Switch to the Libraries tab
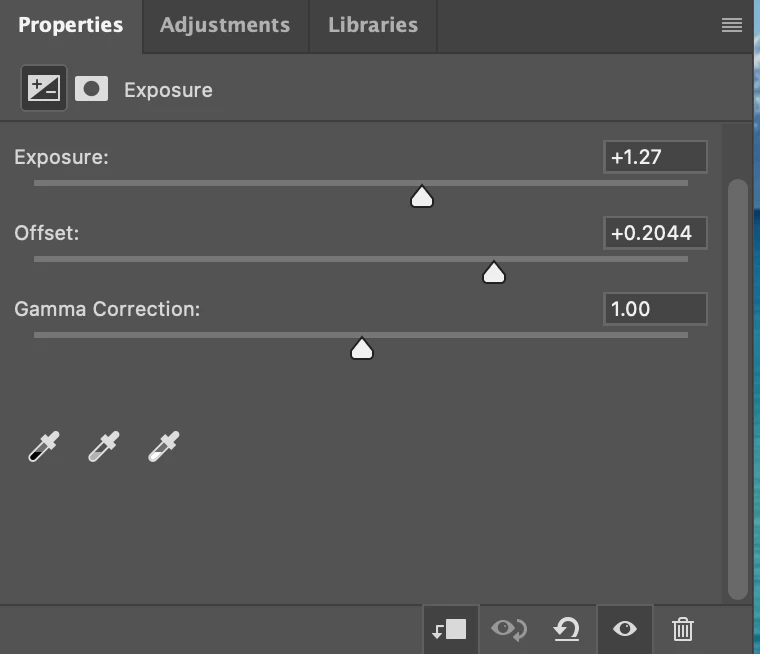Screen dimensions: 760x654 pyautogui.click(x=373, y=25)
